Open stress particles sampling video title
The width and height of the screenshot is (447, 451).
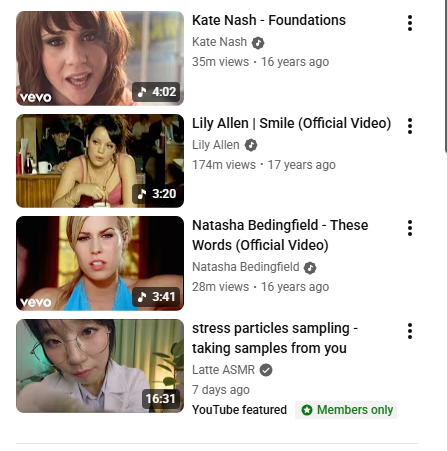point(275,338)
